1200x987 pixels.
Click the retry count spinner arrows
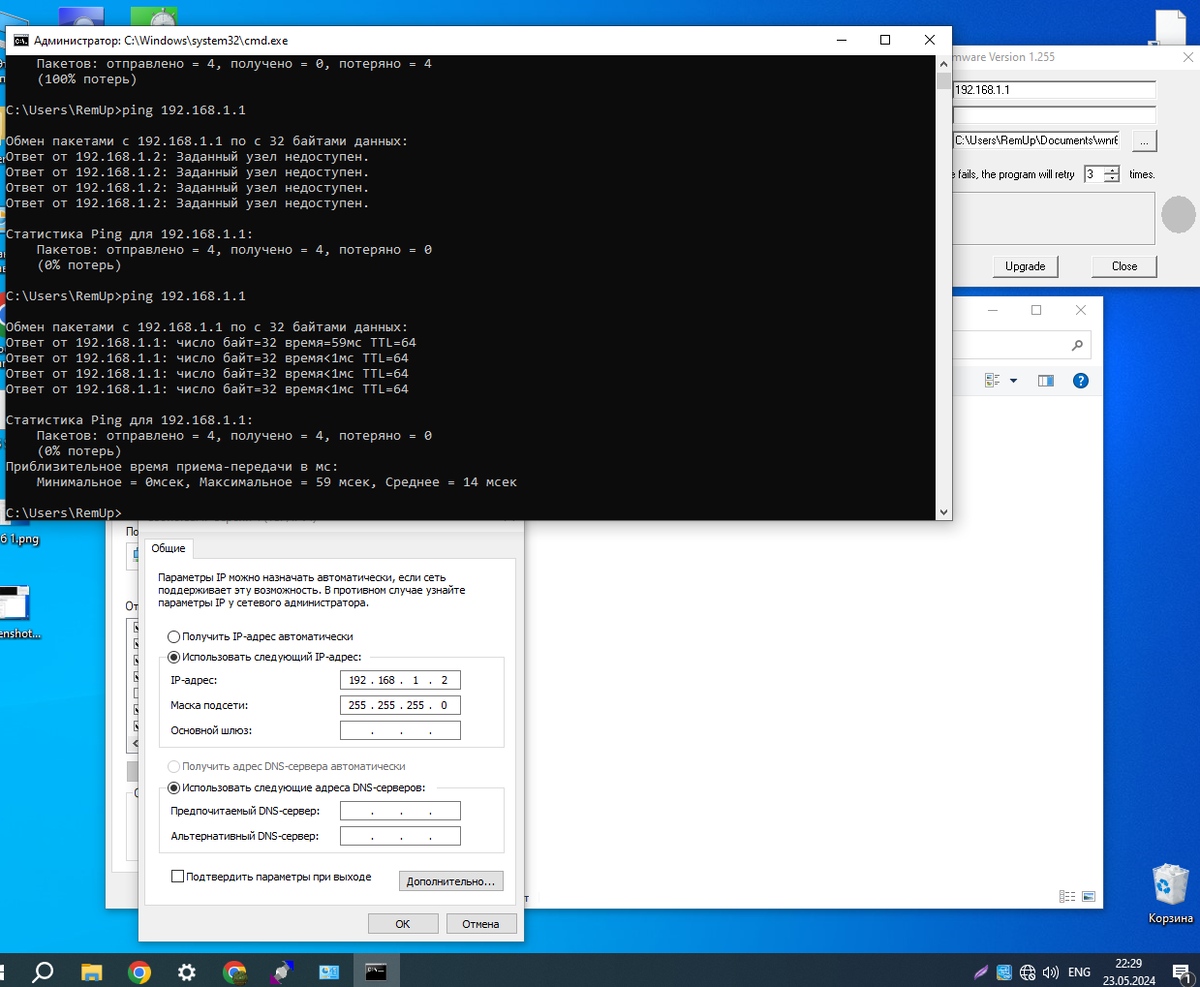[x=1111, y=174]
